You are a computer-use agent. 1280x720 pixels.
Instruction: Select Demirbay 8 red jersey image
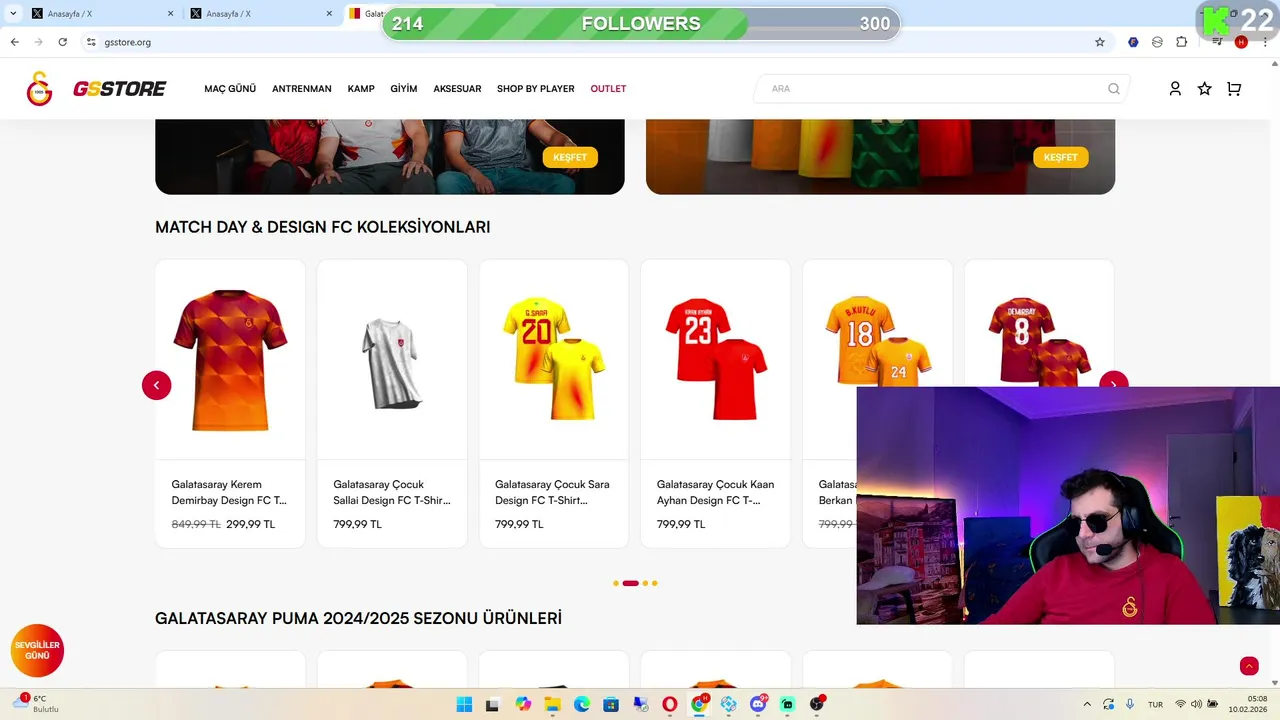click(1040, 342)
